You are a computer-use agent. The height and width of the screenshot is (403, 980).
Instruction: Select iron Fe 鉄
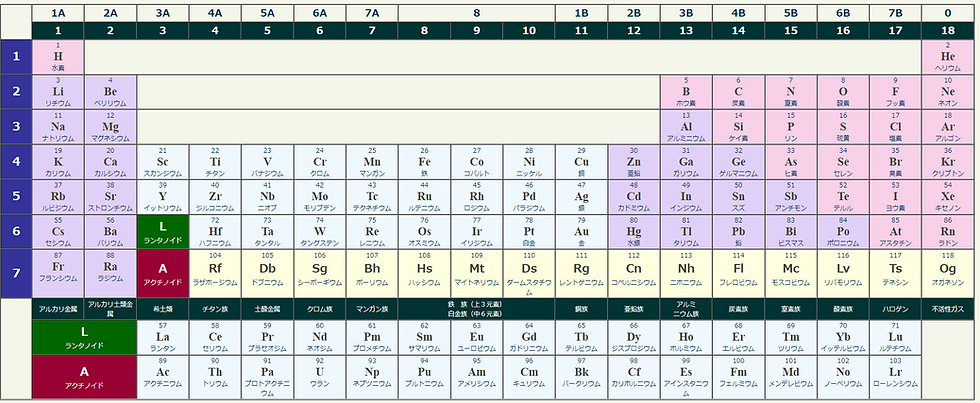click(x=424, y=162)
